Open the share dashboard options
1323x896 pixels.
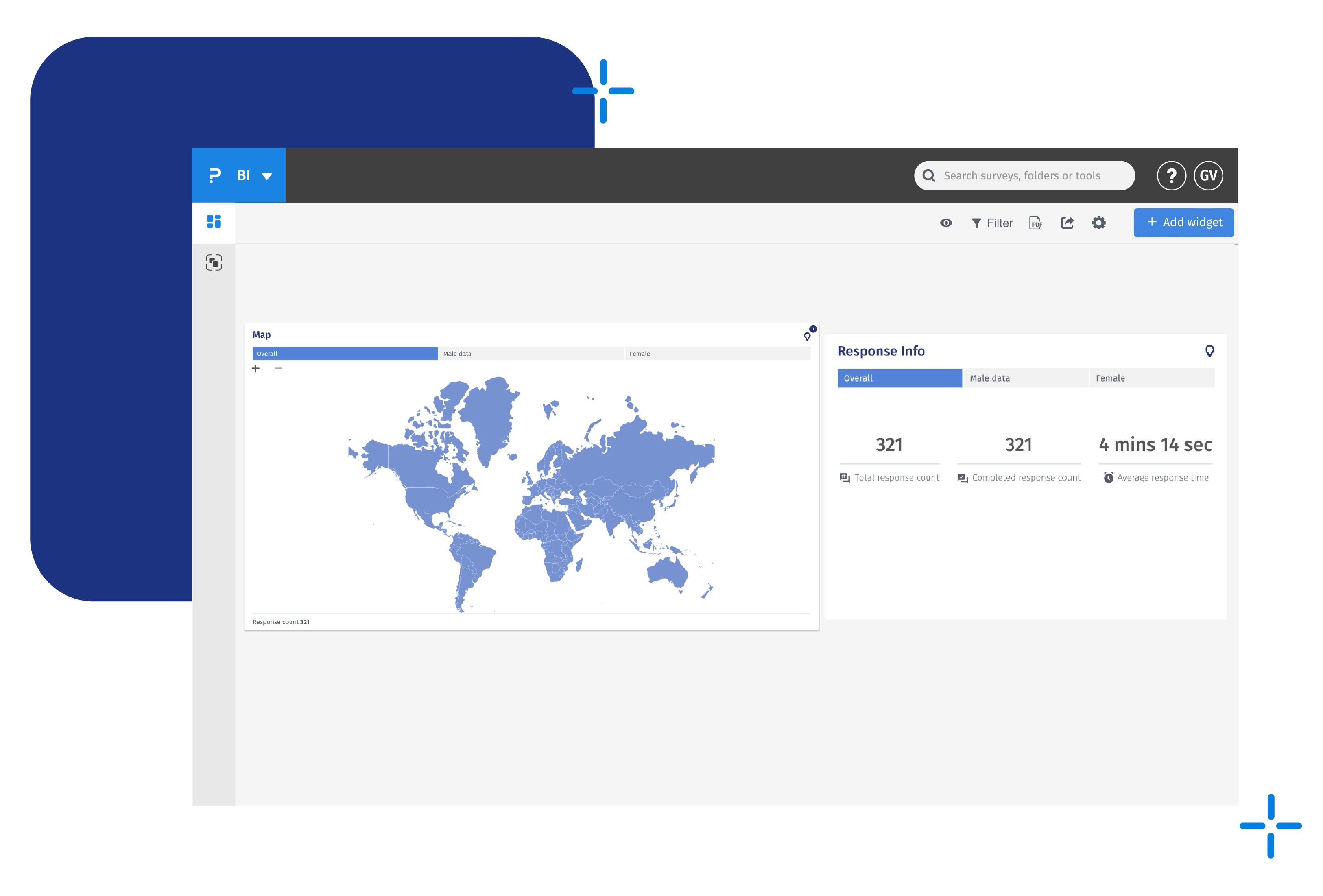[x=1068, y=223]
